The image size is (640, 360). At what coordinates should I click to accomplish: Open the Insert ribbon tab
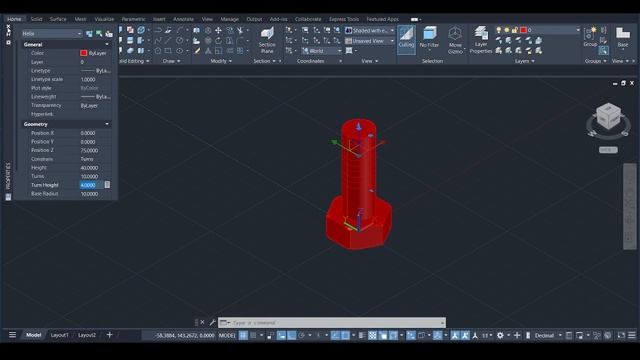[159, 19]
